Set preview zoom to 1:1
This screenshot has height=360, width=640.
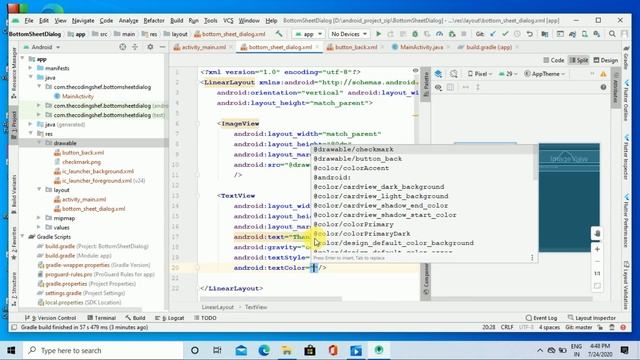tap(597, 273)
